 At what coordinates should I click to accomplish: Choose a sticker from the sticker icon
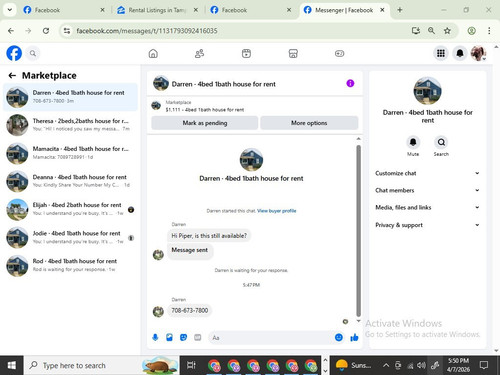pyautogui.click(x=183, y=338)
